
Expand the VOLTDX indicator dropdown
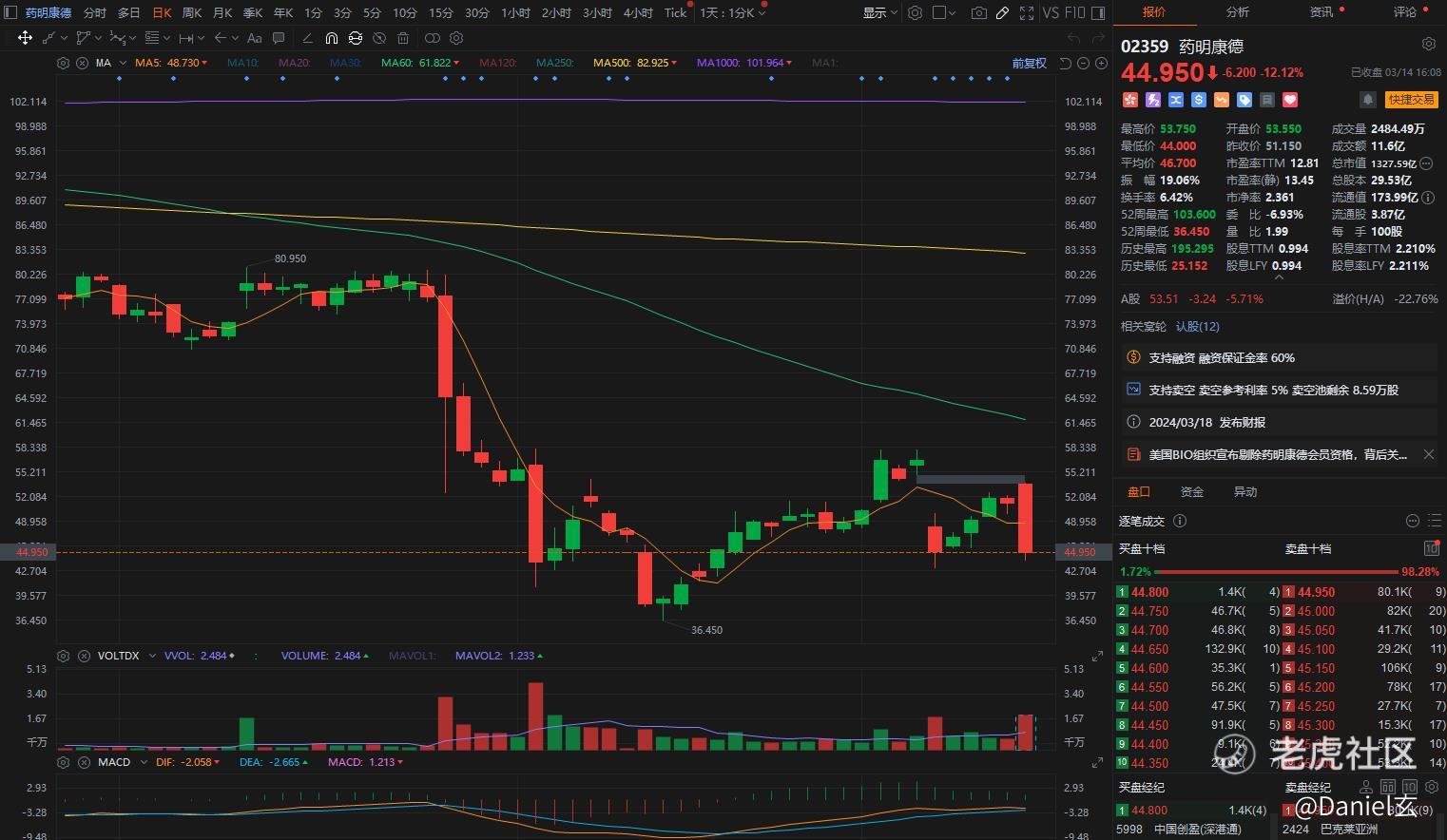click(x=152, y=656)
